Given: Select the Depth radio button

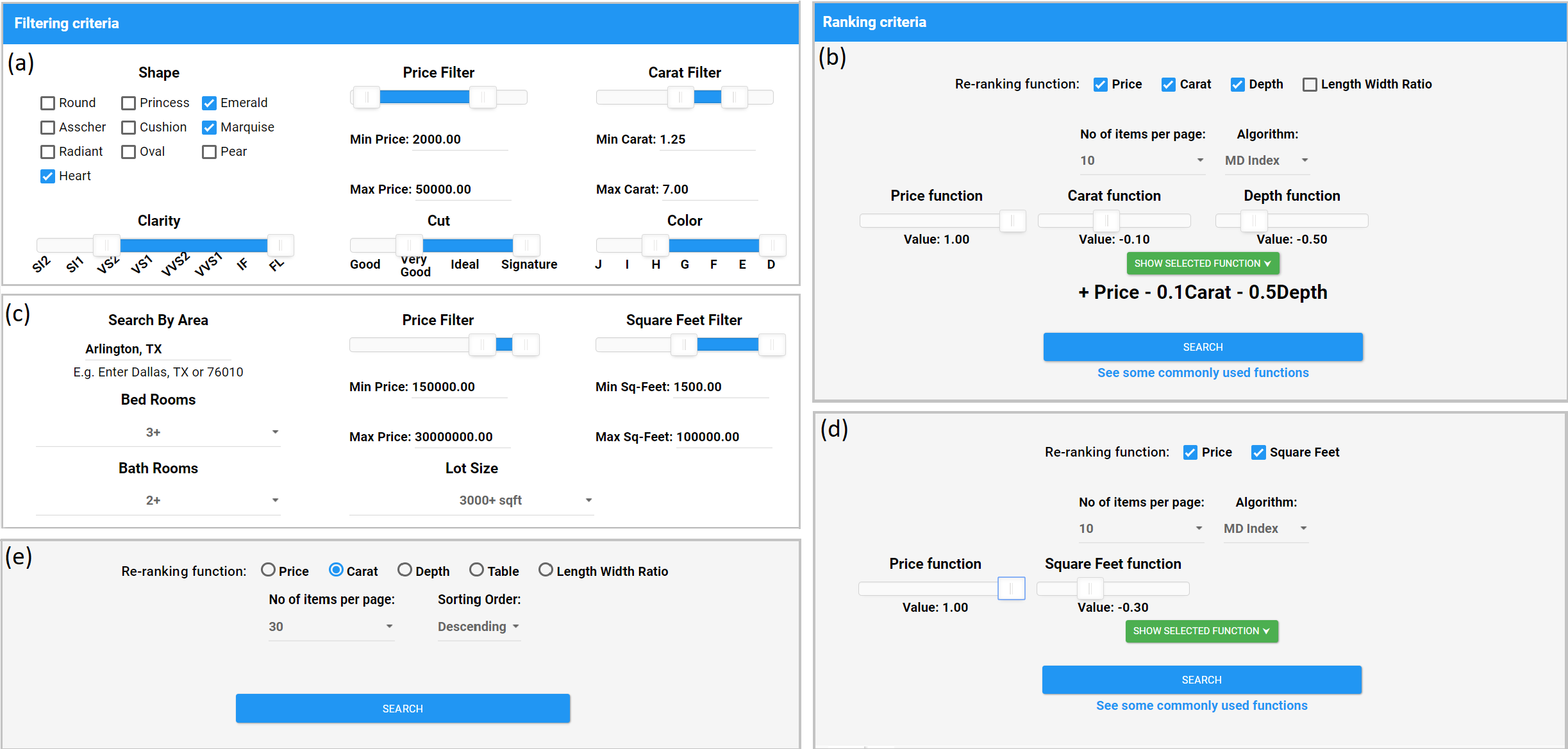Looking at the screenshot, I should point(405,570).
